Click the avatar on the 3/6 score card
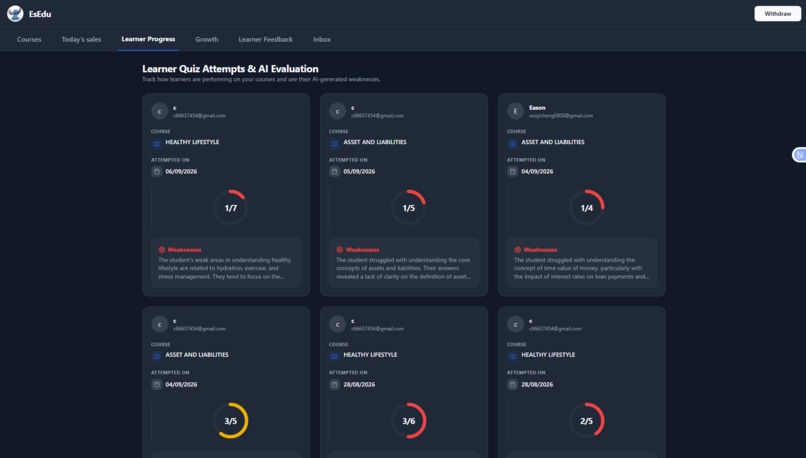Viewport: 806px width, 458px height. coord(337,324)
